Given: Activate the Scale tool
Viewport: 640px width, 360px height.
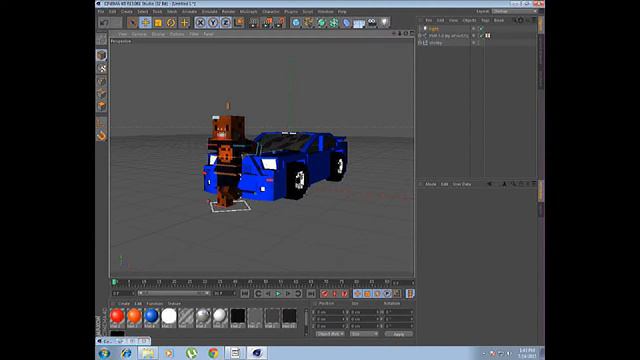Looking at the screenshot, I should coord(158,23).
